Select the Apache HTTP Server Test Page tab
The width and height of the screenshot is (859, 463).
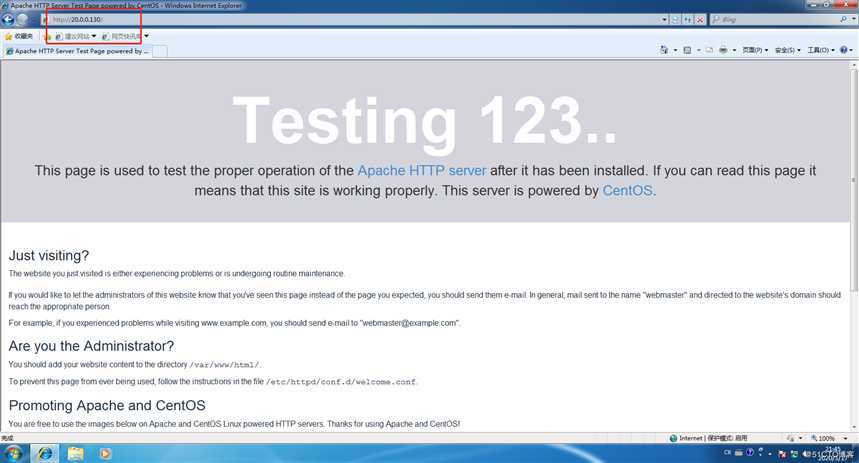(77, 51)
